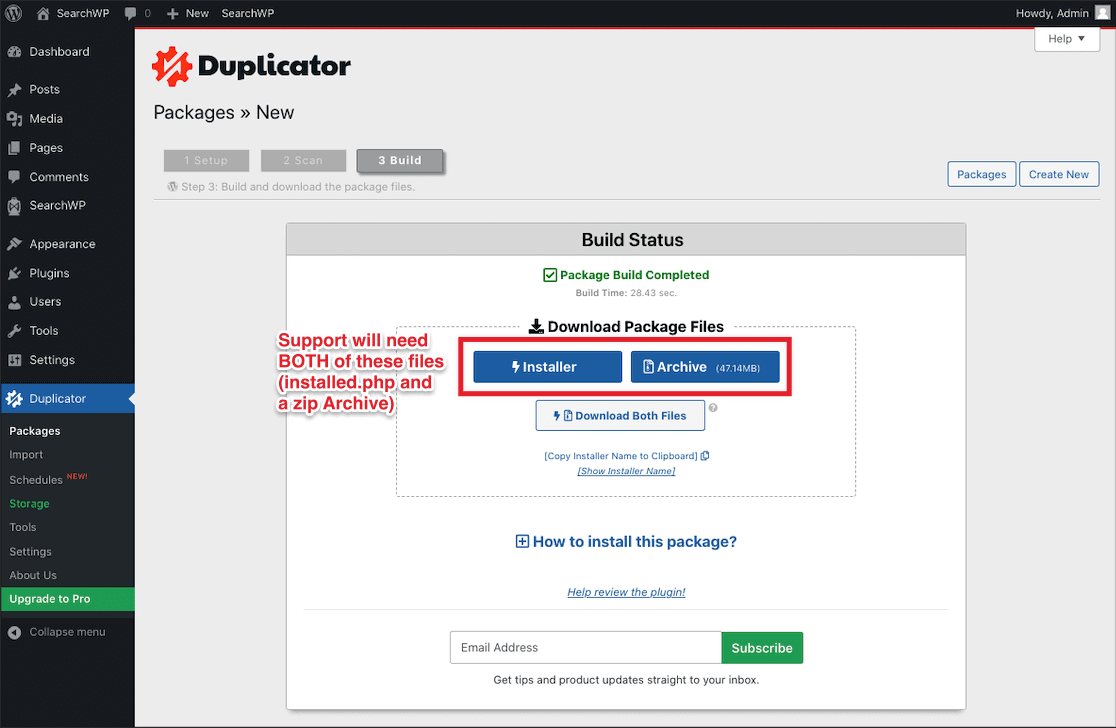This screenshot has height=728, width=1116.
Task: Click the Plugins icon in sidebar
Action: pyautogui.click(x=14, y=273)
